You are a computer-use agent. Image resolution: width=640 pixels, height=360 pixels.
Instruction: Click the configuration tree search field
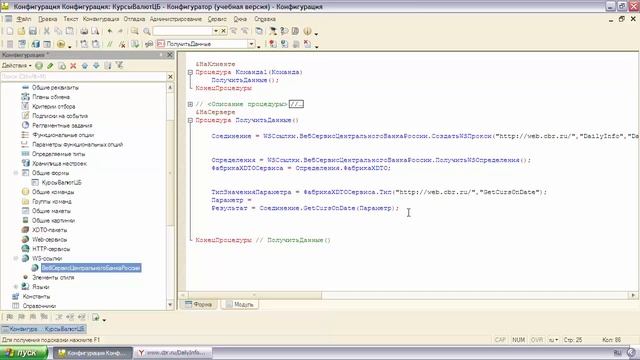(83, 77)
